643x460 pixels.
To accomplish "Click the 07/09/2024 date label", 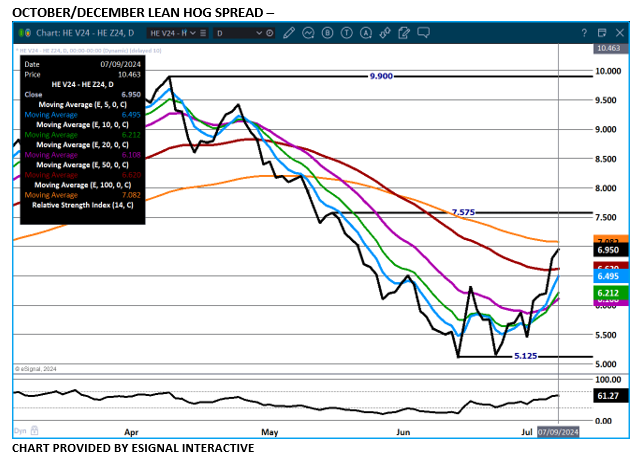I will coord(557,432).
